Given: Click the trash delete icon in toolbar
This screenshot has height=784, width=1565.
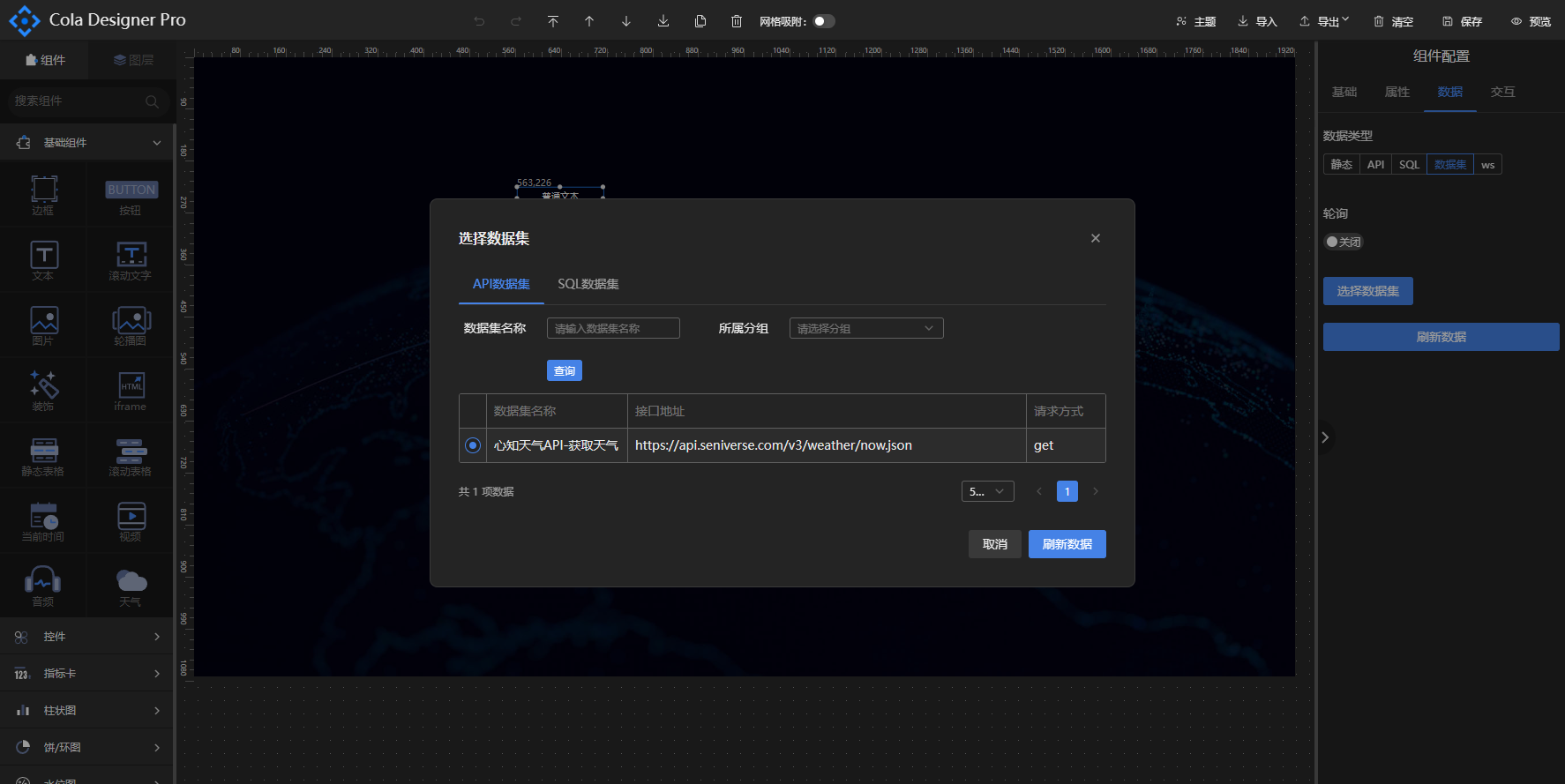Looking at the screenshot, I should pyautogui.click(x=737, y=21).
